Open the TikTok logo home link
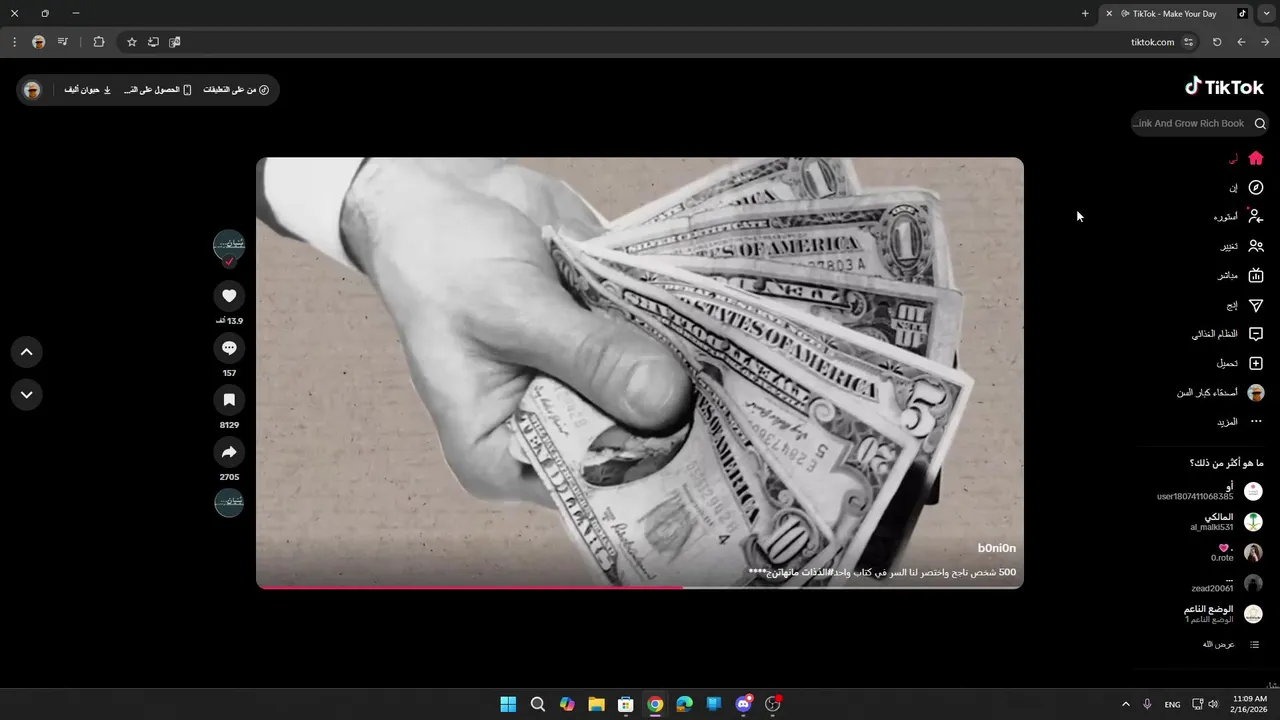Screen dimensions: 1280x720 (x=1224, y=87)
